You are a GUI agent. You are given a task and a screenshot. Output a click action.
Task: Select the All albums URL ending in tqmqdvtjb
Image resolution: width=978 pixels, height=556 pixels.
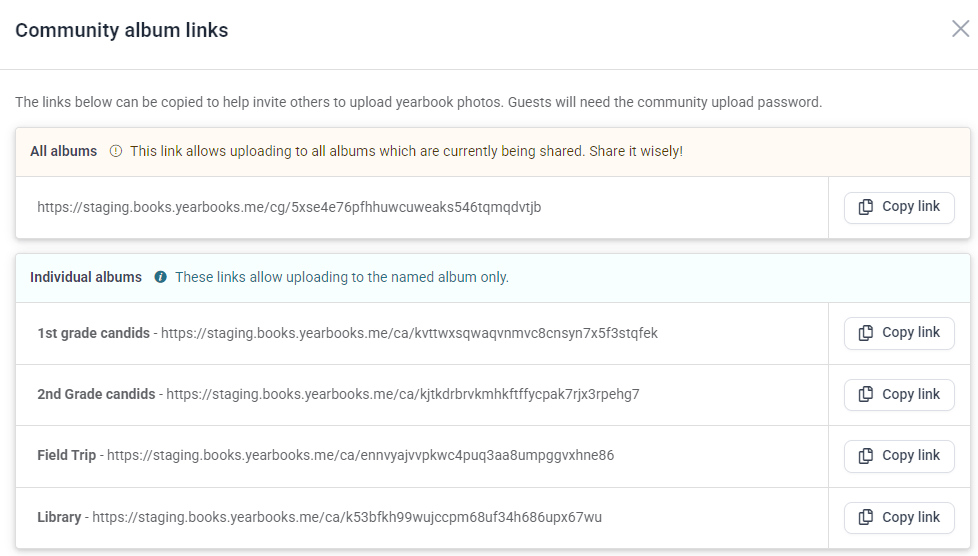289,207
